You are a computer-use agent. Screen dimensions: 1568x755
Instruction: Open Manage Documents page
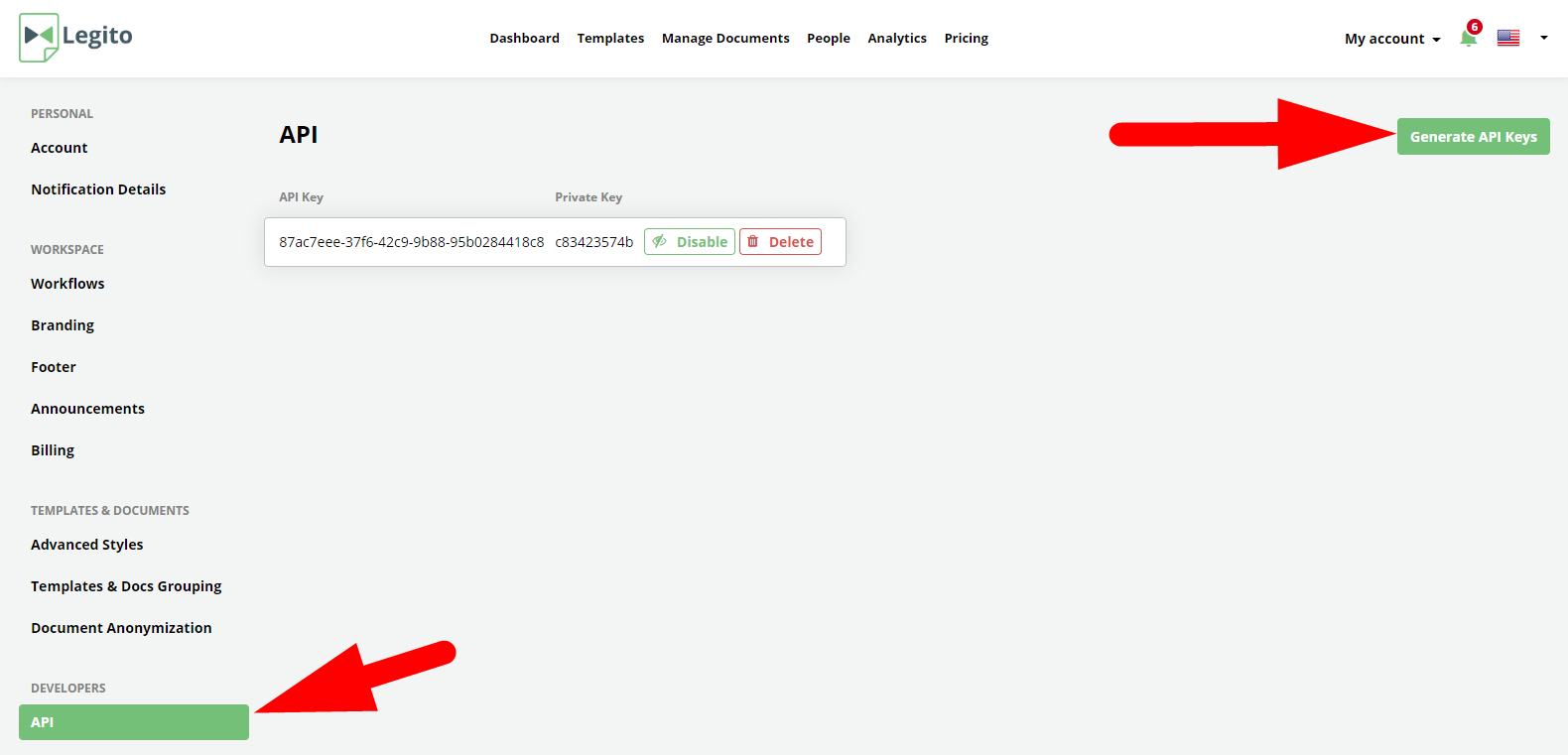725,39
